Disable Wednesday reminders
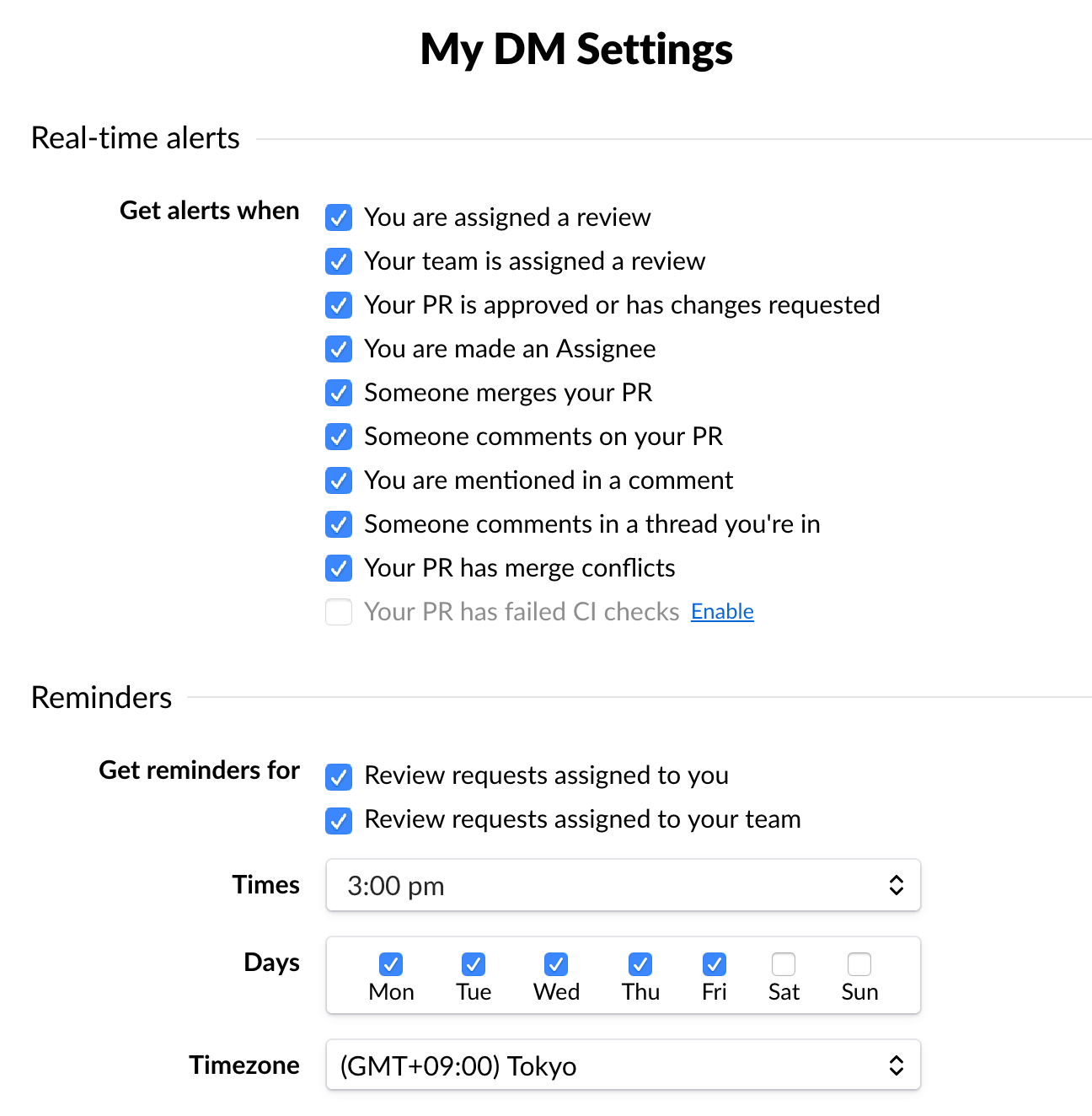This screenshot has height=1116, width=1092. pyautogui.click(x=556, y=963)
